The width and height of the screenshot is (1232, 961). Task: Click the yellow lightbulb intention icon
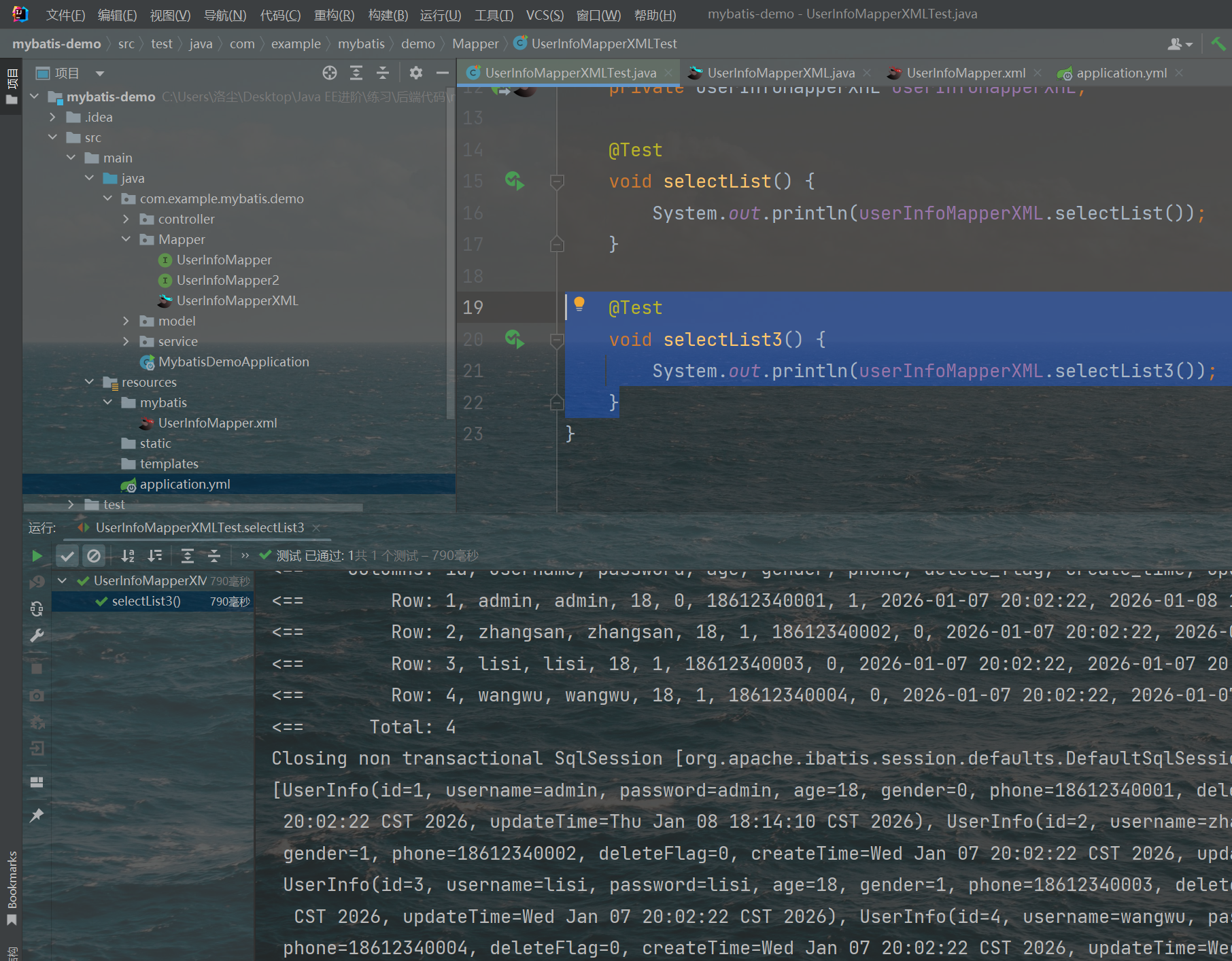(x=579, y=304)
